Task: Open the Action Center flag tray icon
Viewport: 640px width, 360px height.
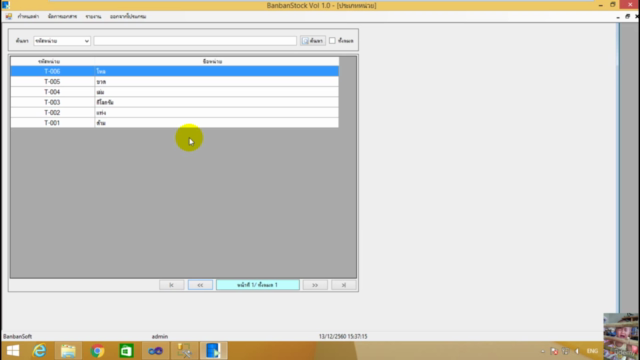Action: pyautogui.click(x=554, y=351)
